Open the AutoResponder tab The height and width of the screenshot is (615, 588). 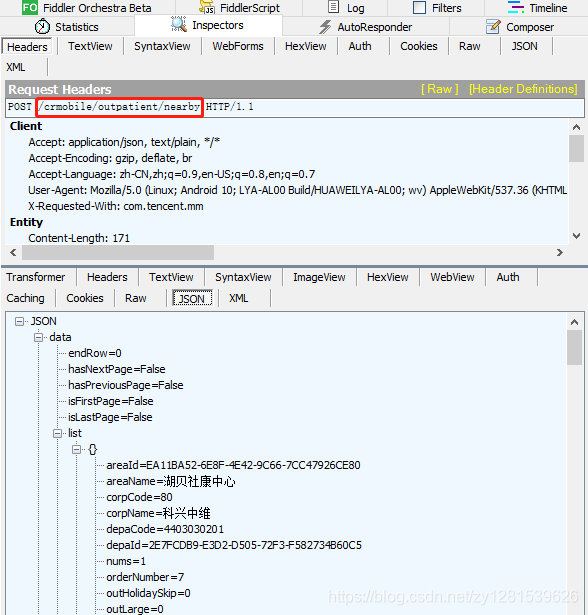pos(366,27)
